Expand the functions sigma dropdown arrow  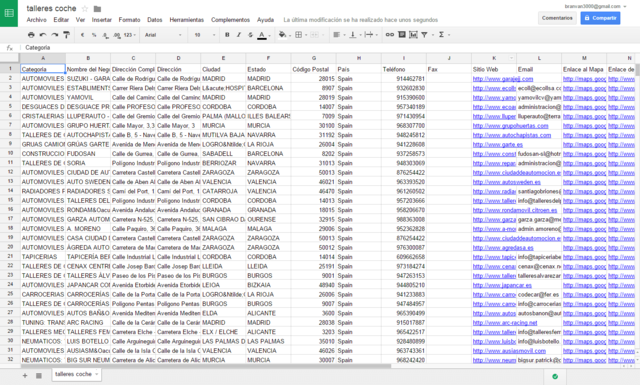point(449,35)
